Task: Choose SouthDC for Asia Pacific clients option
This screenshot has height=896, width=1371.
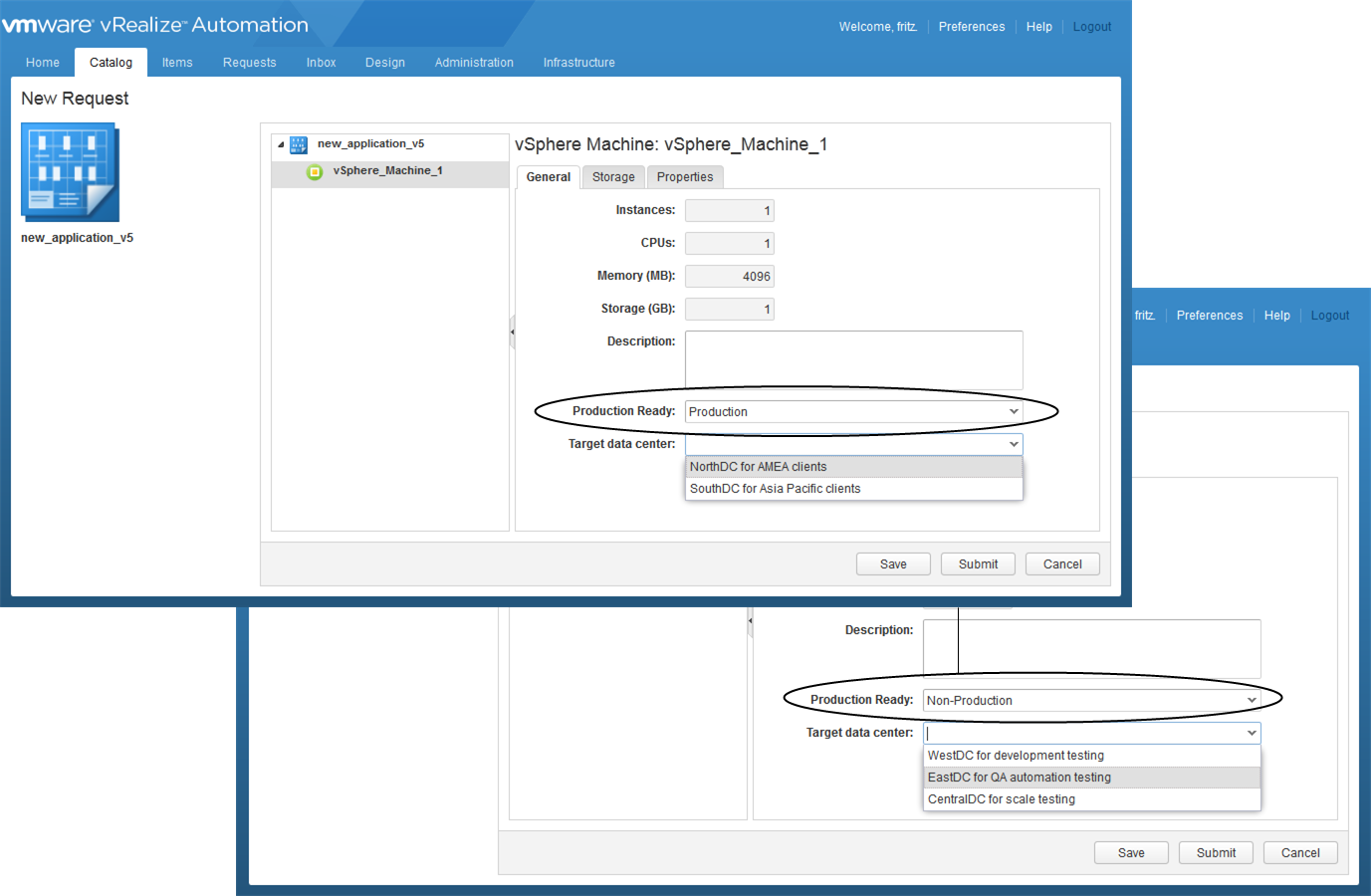Action: coord(854,489)
